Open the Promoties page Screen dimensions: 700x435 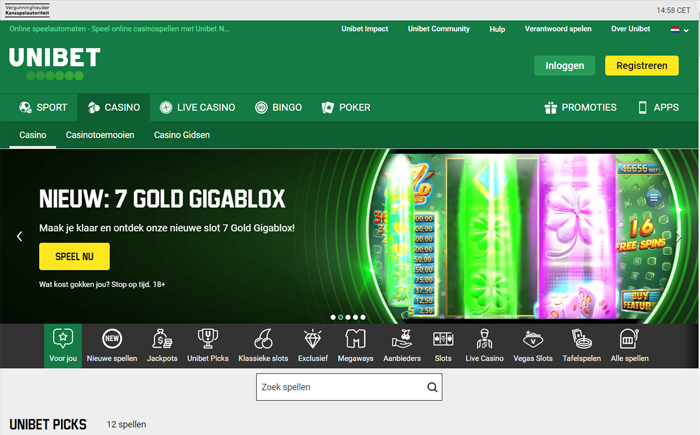coord(580,107)
